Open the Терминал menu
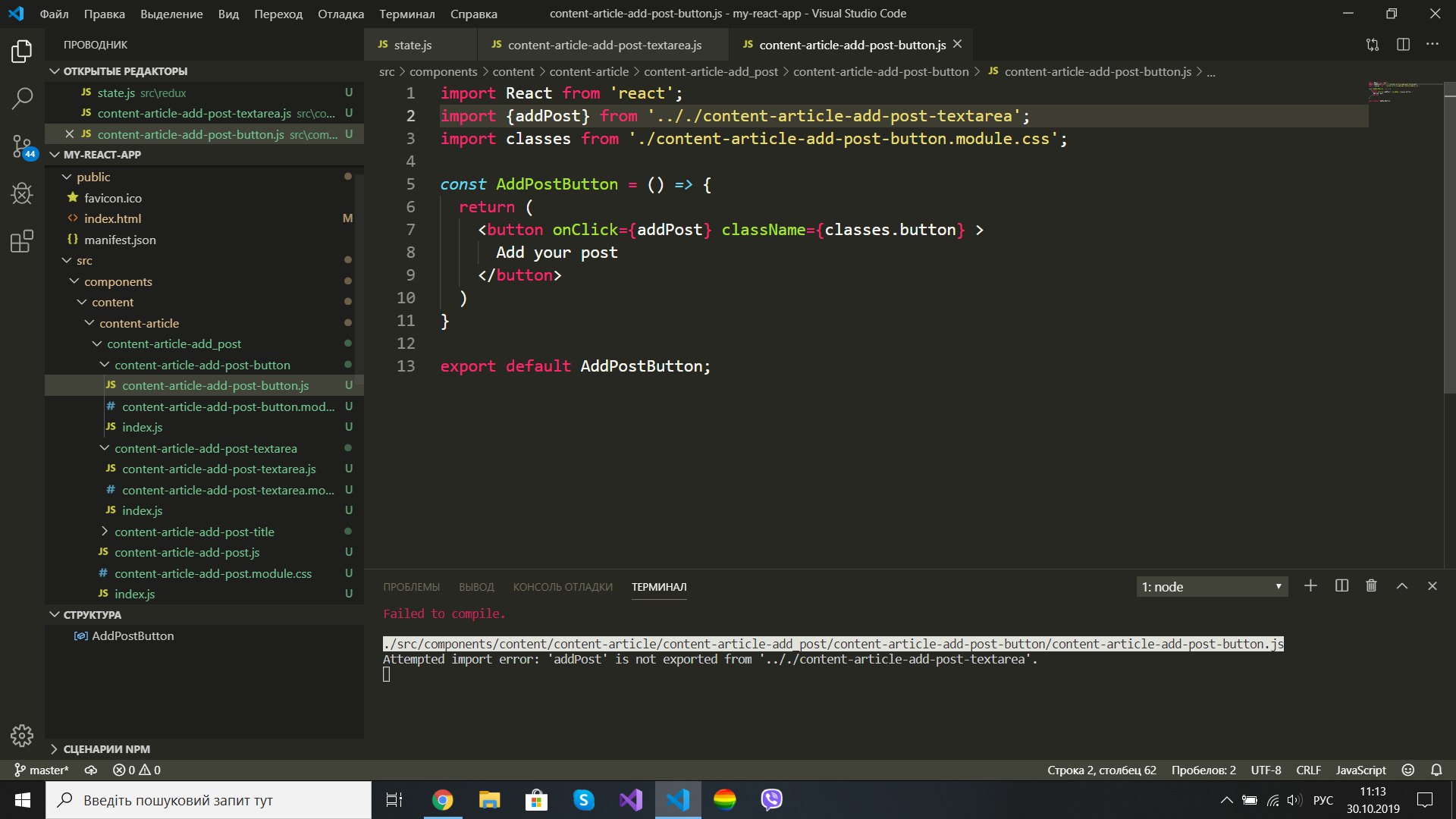Viewport: 1456px width, 819px height. 406,14
